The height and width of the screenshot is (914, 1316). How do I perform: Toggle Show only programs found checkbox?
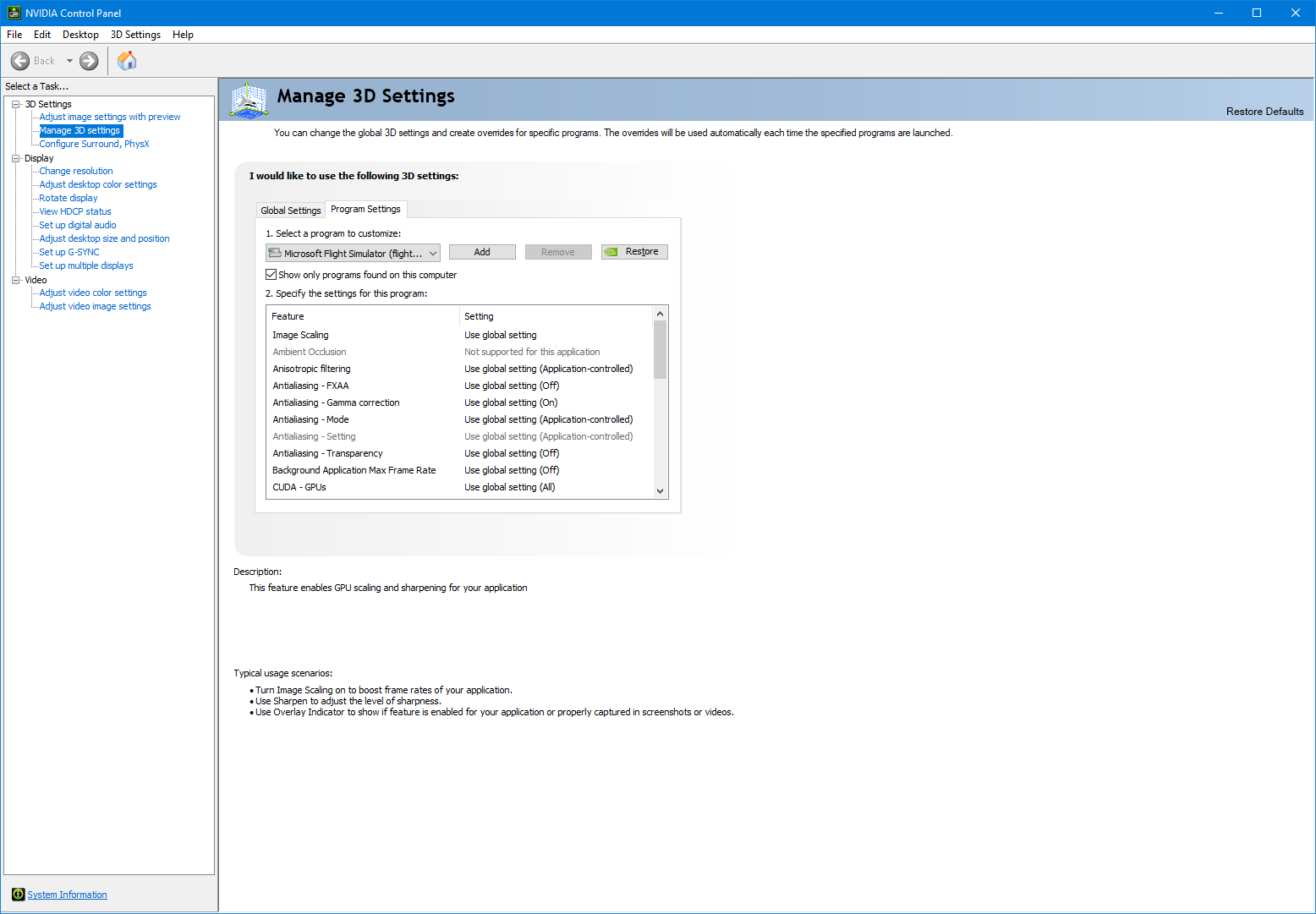(271, 275)
